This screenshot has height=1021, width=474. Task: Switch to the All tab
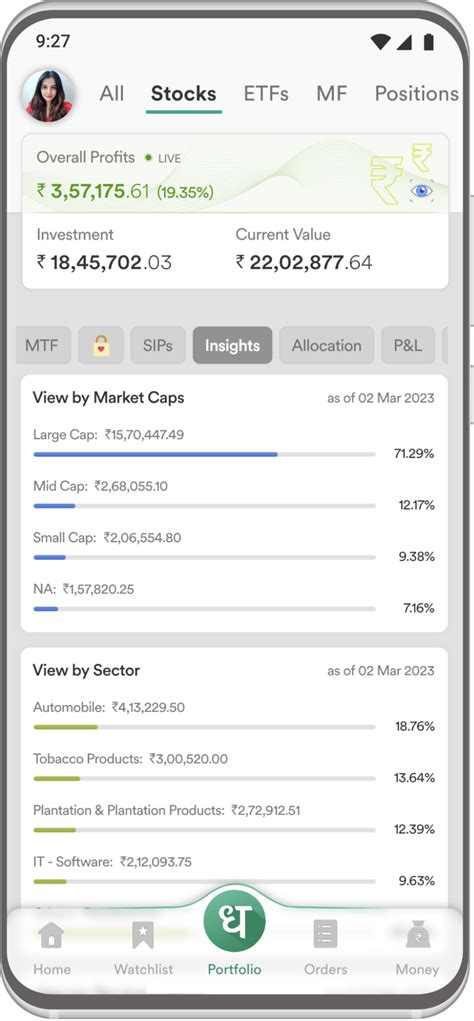(112, 93)
